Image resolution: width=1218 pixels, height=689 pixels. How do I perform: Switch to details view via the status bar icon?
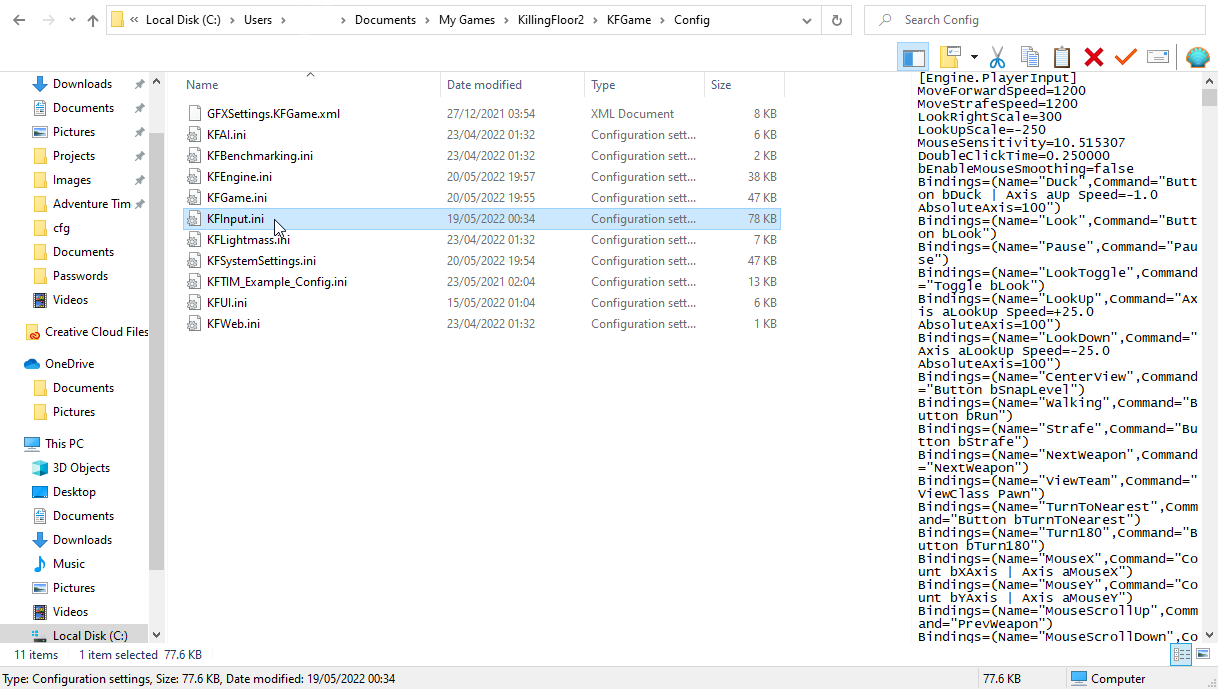coord(1181,654)
